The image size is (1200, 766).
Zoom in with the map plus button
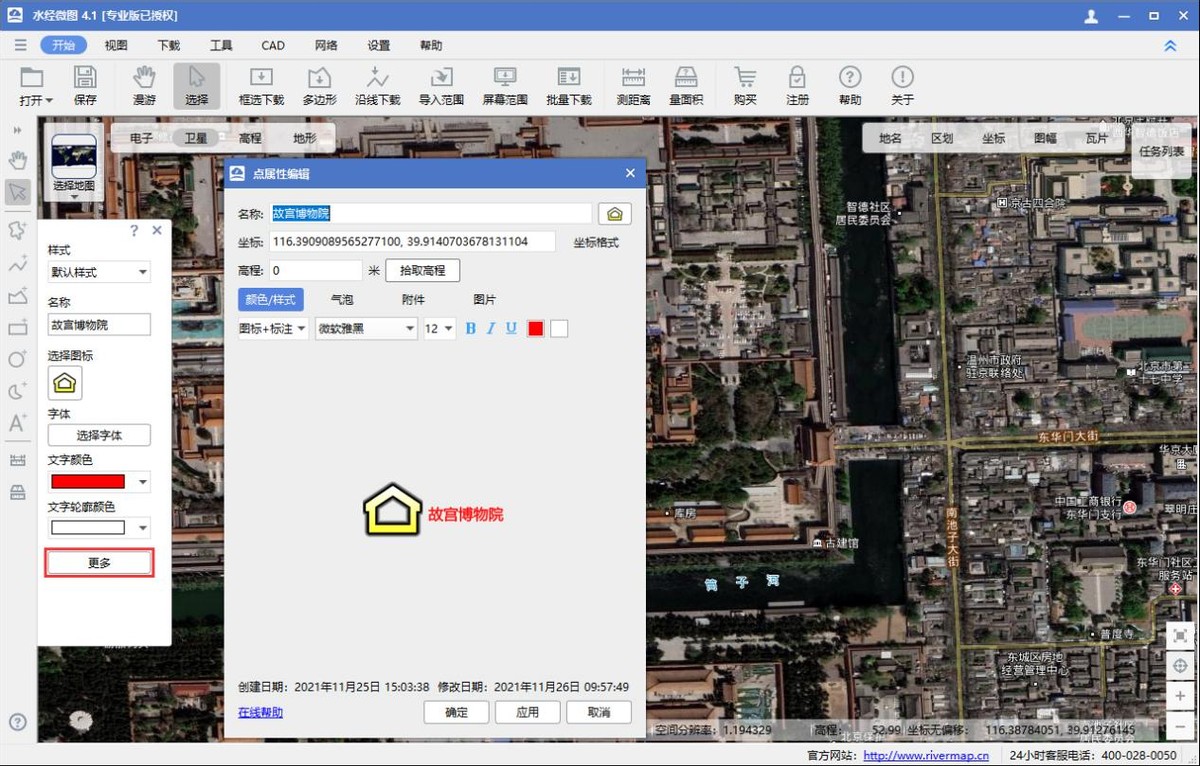1180,696
